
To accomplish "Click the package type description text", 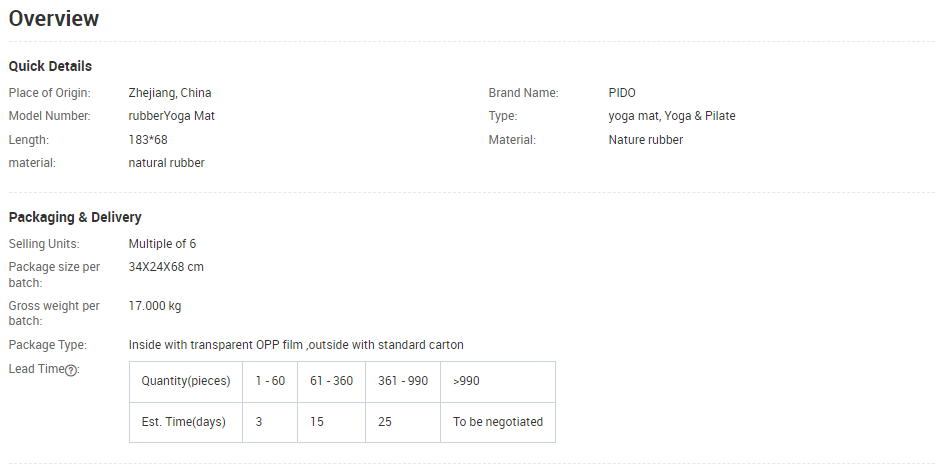I will click(x=296, y=345).
